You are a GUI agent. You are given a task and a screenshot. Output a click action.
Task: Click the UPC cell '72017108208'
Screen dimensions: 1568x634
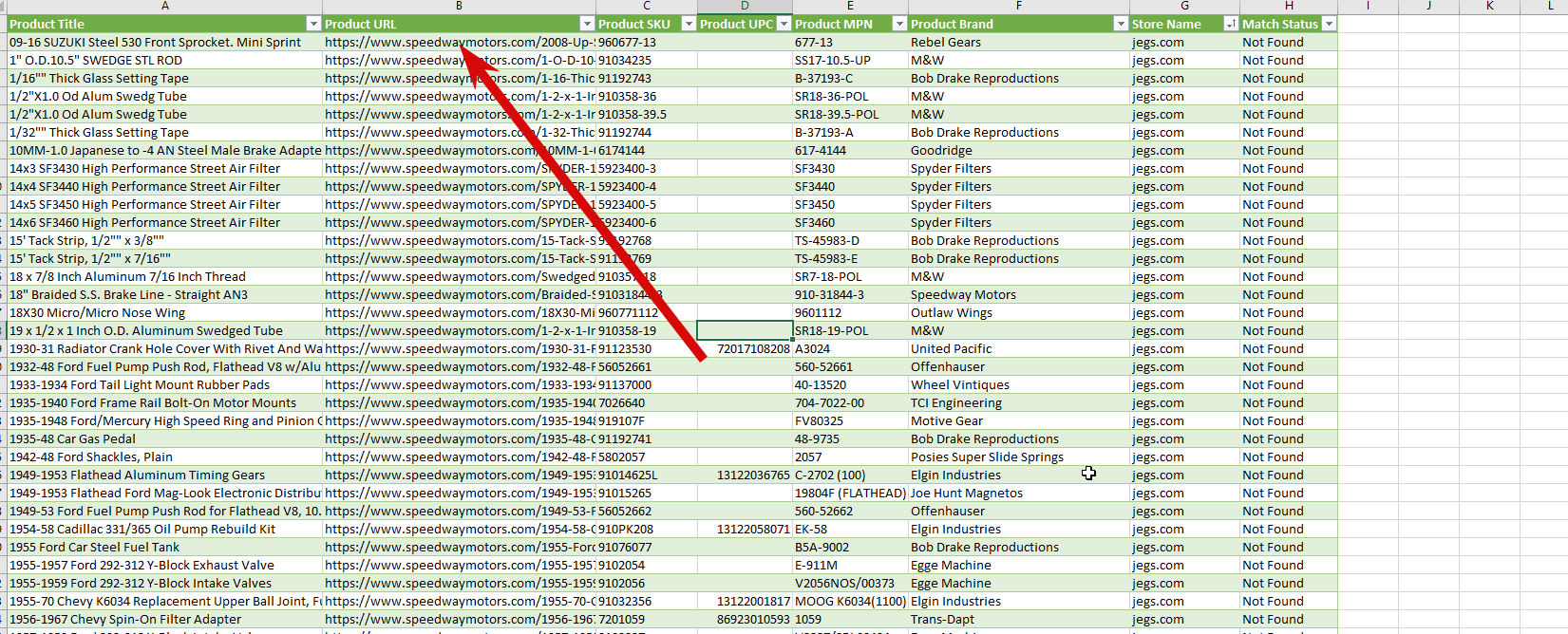point(745,348)
